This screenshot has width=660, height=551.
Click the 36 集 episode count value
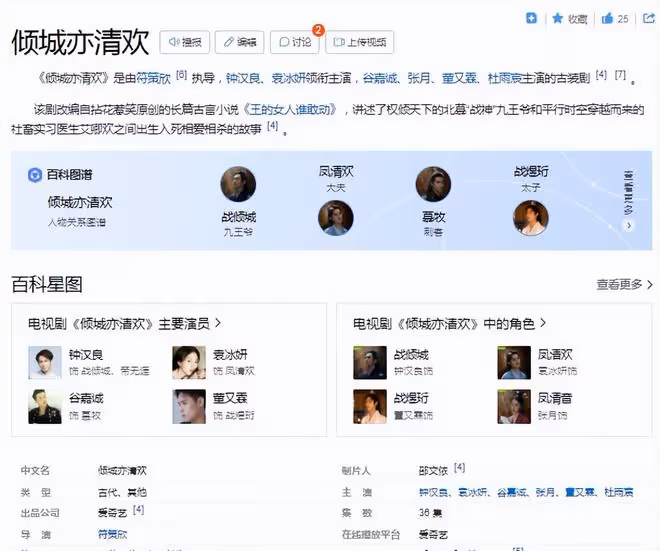coord(430,513)
